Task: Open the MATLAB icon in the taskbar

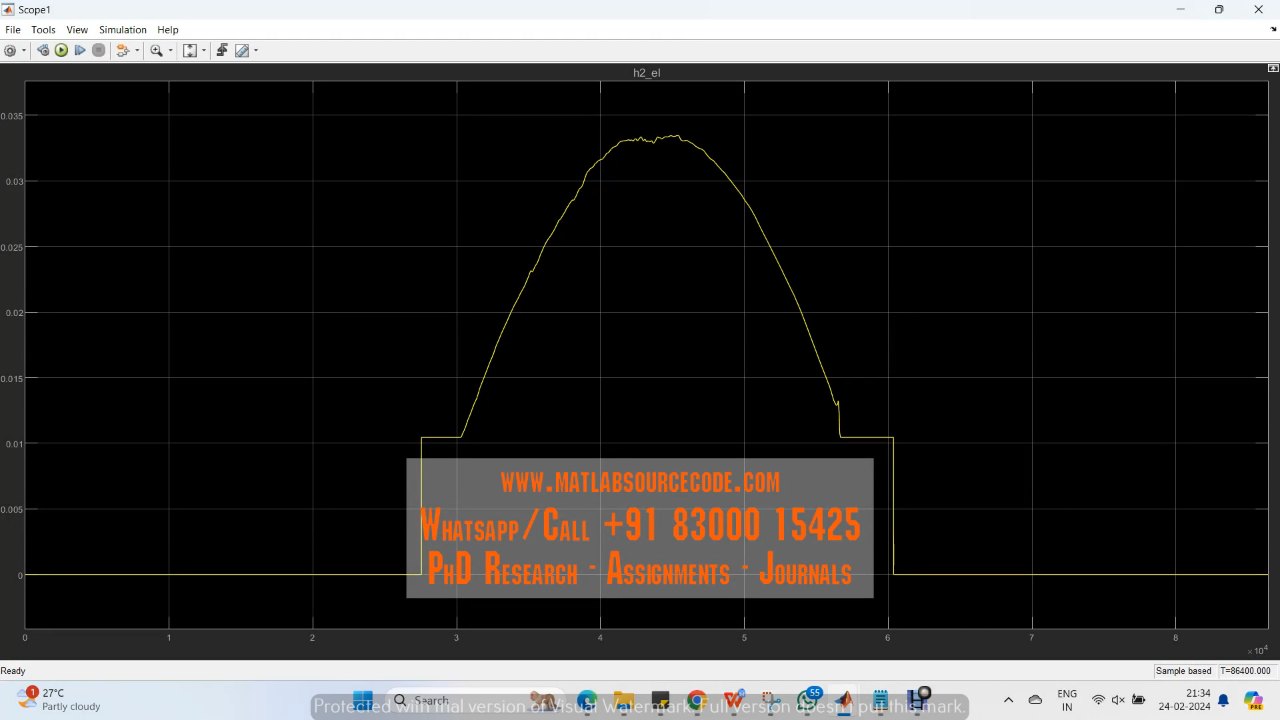Action: click(844, 700)
